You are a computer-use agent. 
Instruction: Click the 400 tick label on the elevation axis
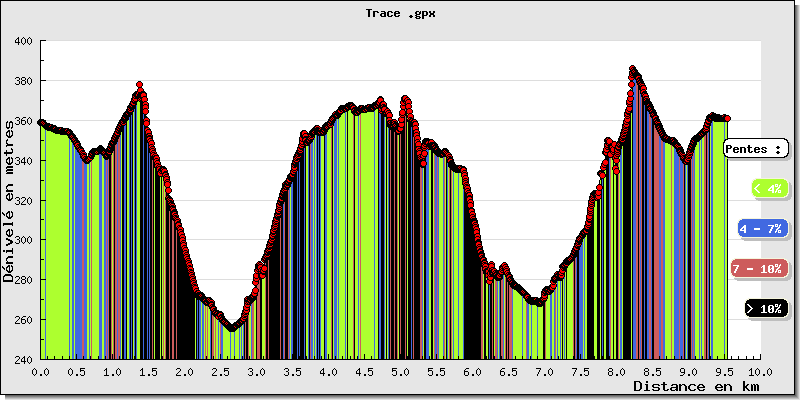pos(24,41)
